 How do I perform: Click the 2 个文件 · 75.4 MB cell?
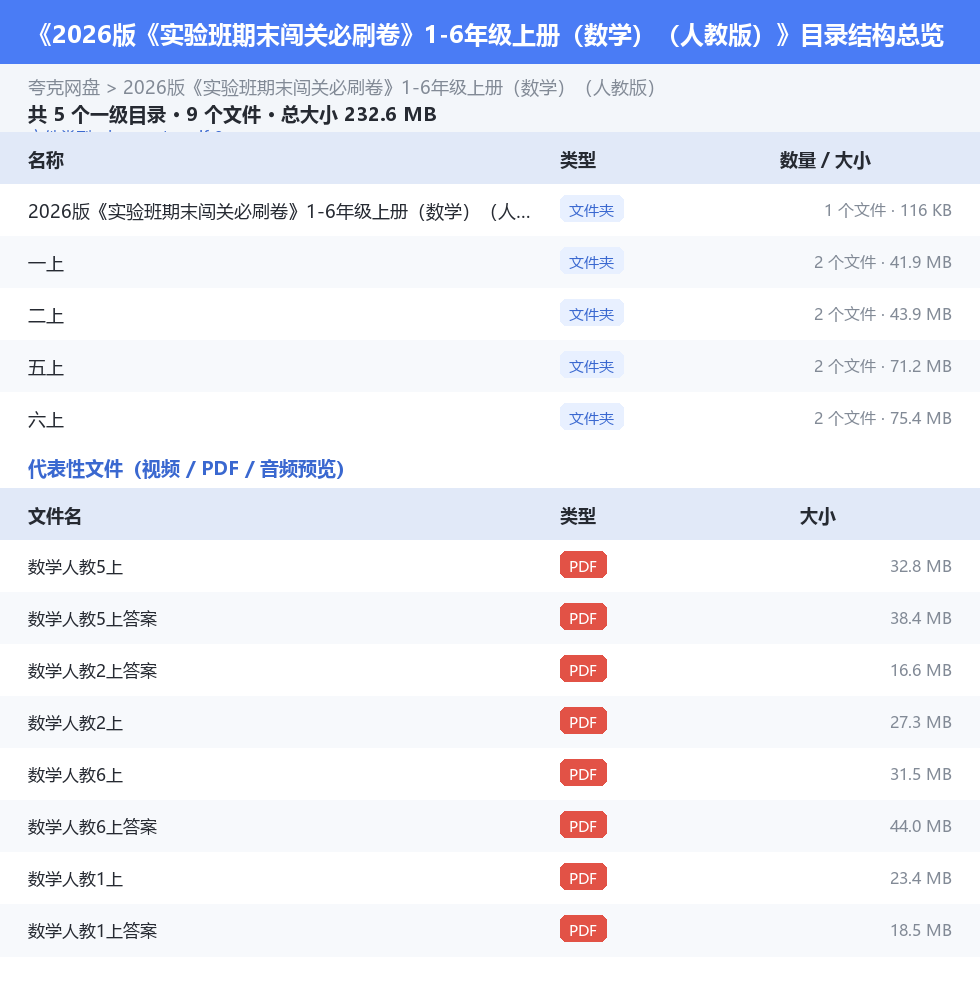point(883,418)
